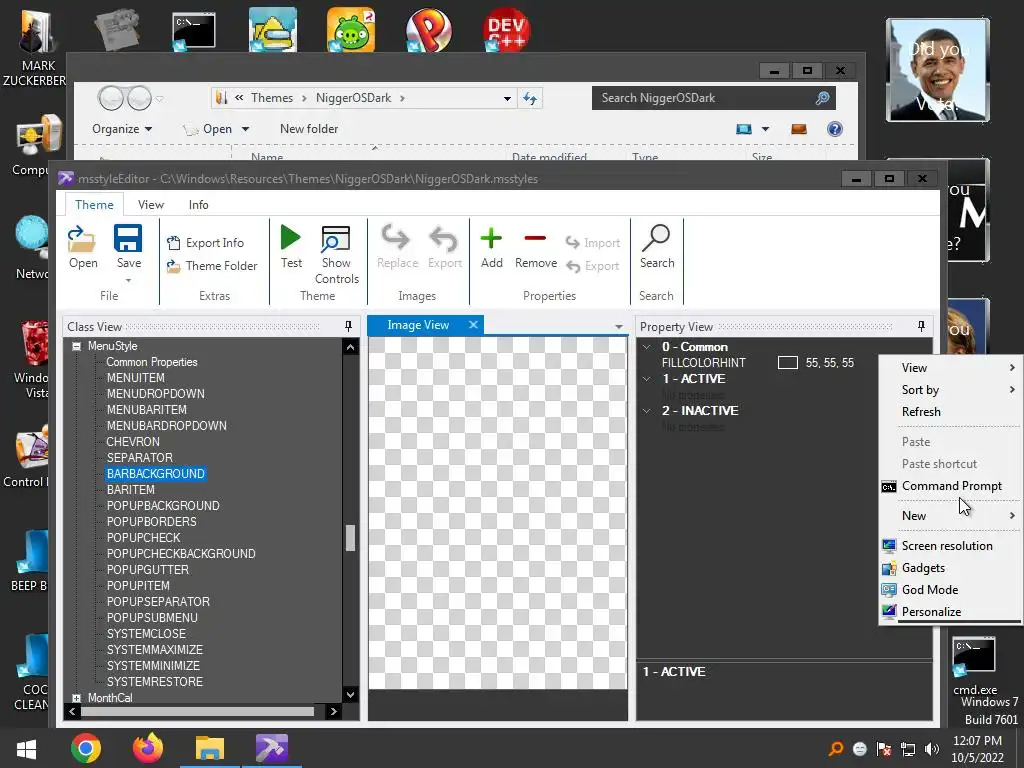Switch to the Theme ribbon tab
1024x768 pixels.
(94, 204)
